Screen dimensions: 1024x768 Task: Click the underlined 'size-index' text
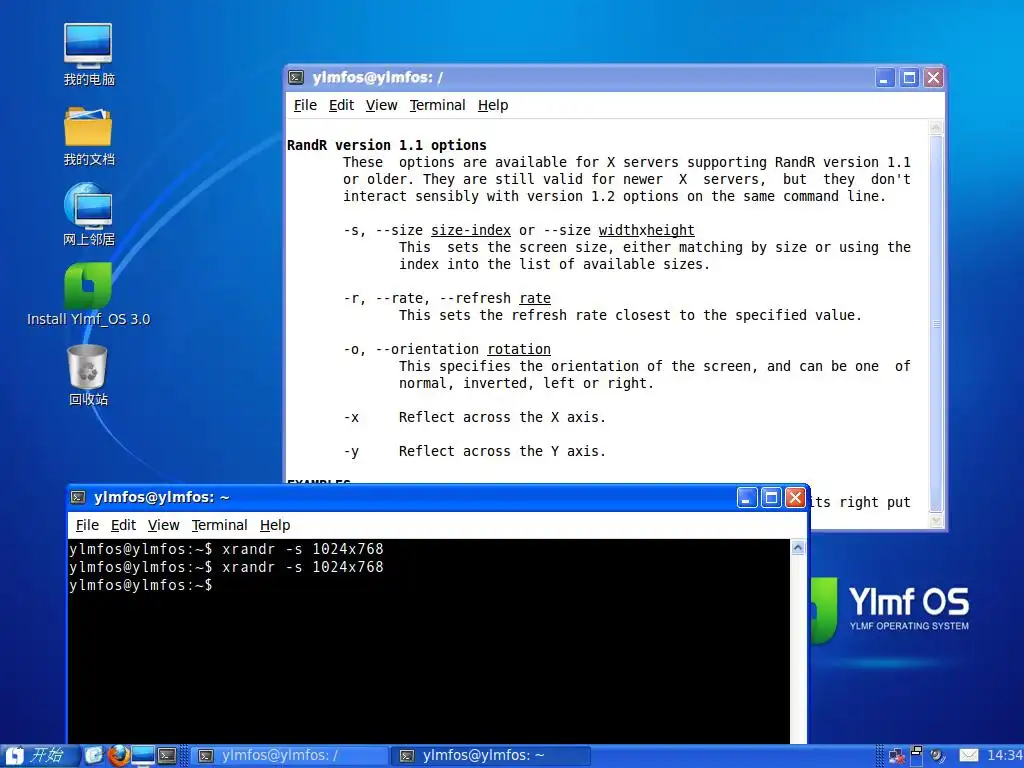(471, 230)
